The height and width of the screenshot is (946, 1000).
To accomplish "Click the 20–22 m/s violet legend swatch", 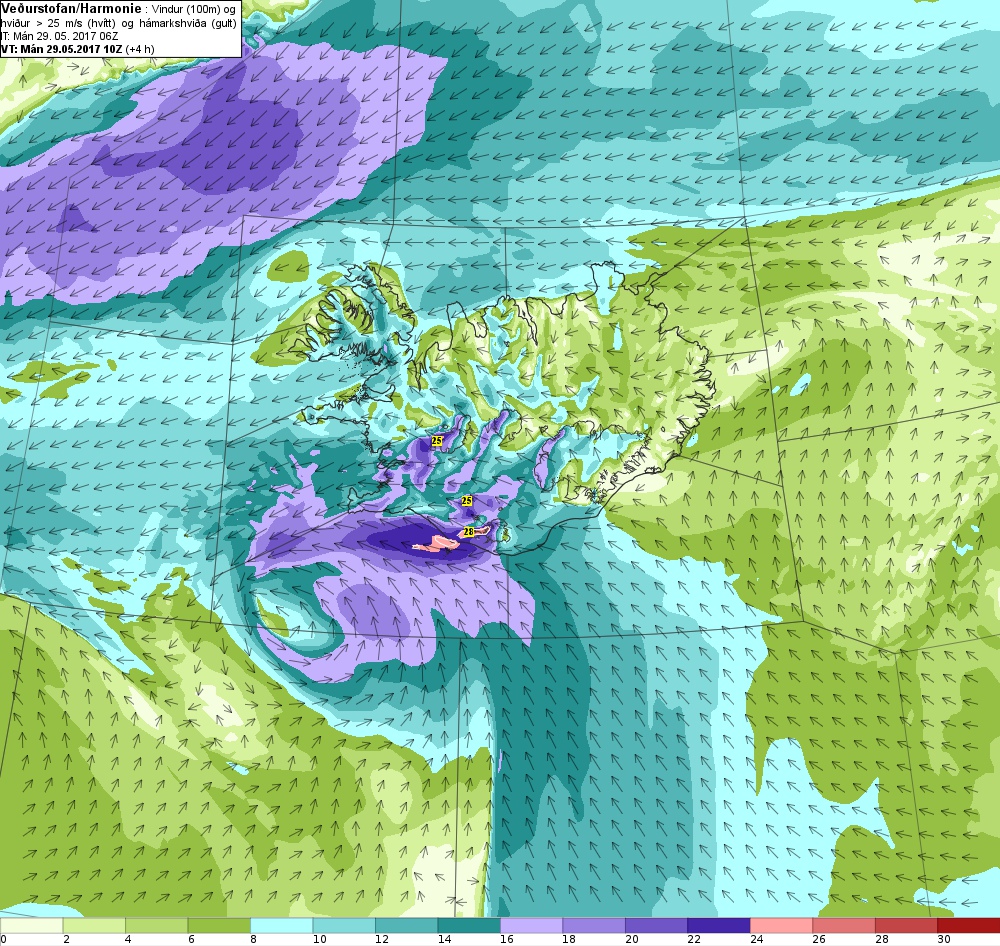I will pyautogui.click(x=657, y=925).
